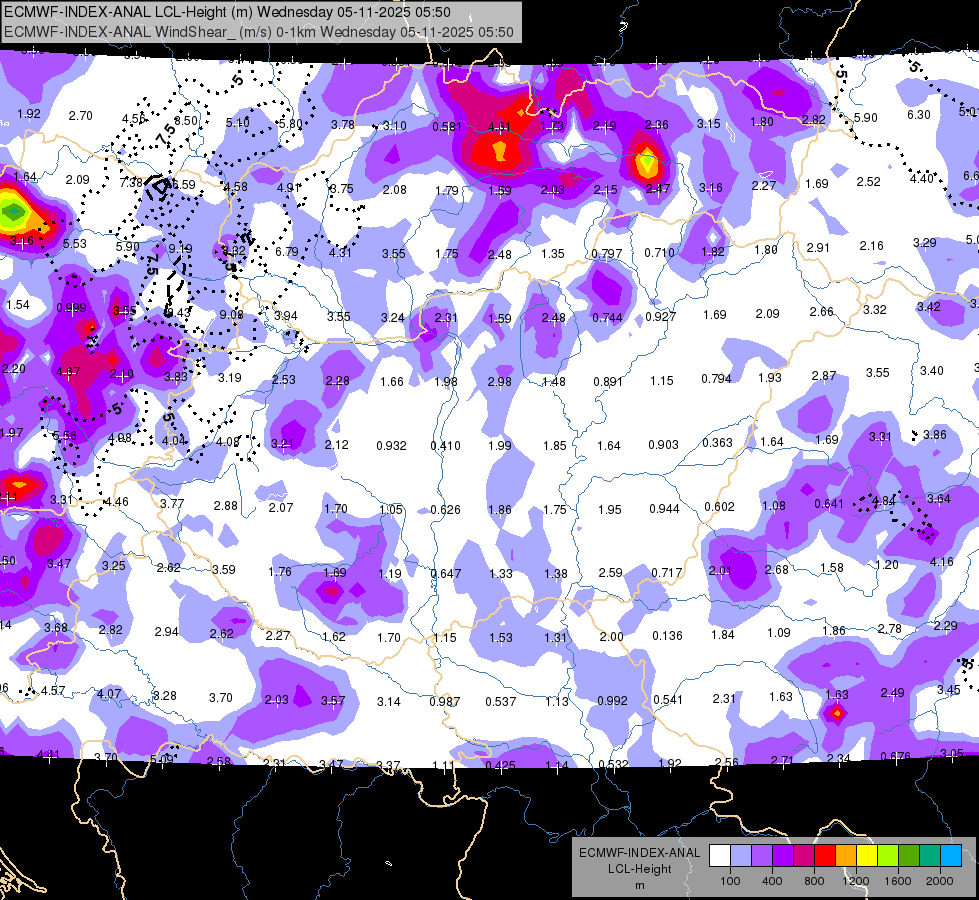Click the white legend color swatch
This screenshot has width=979, height=900.
(x=720, y=855)
